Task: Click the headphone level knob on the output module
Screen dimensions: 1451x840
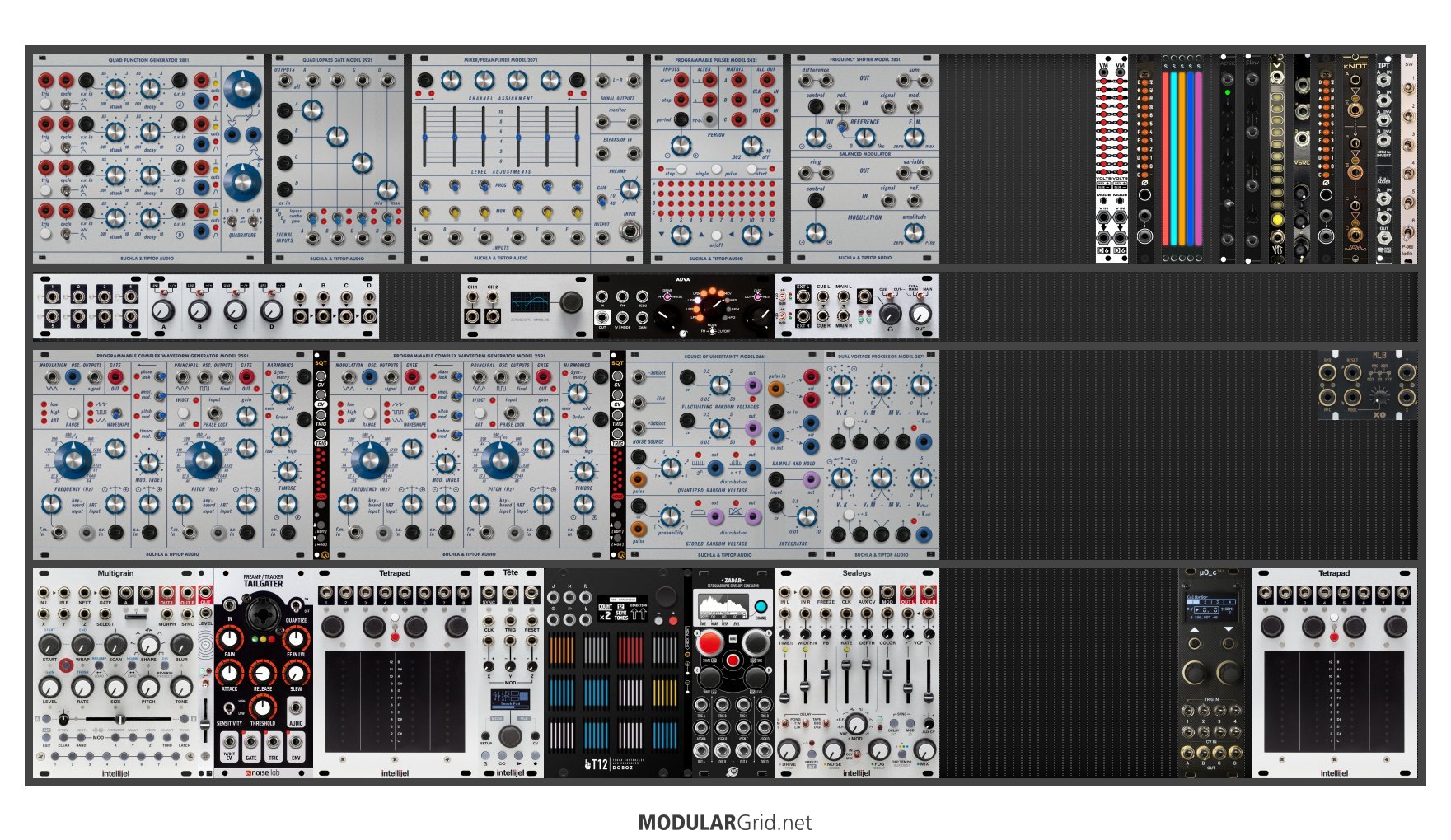Action: point(890,314)
